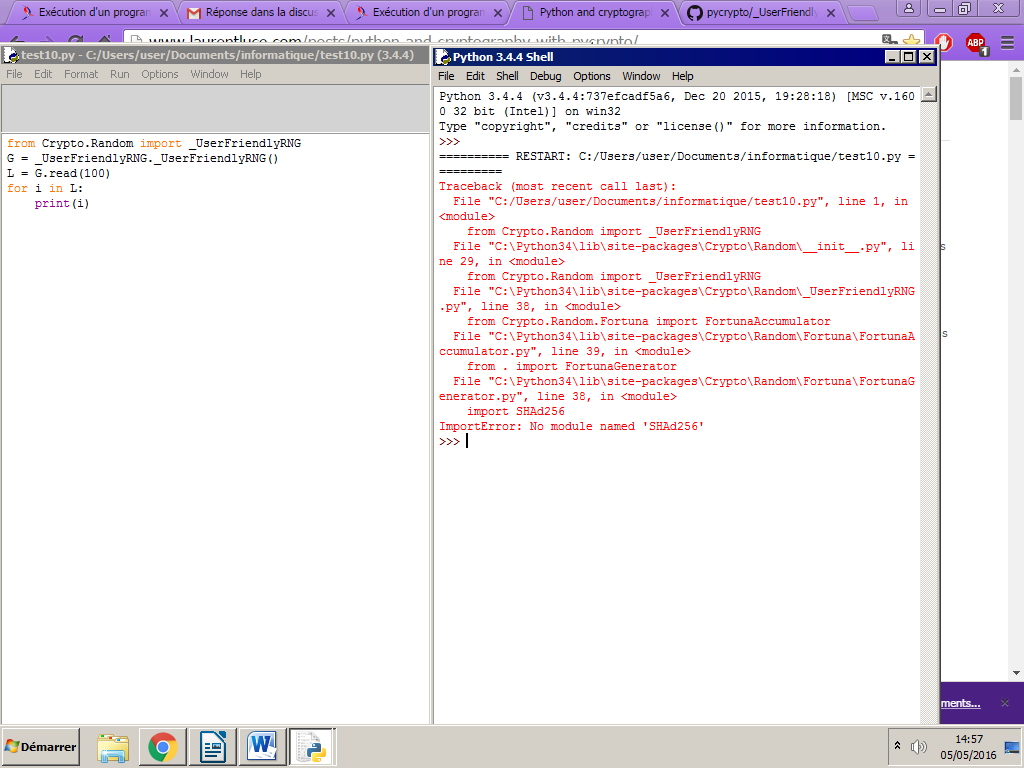Screen dimensions: 1024x768
Task: Click 'for i in L:' line in editor
Action: click(45, 189)
